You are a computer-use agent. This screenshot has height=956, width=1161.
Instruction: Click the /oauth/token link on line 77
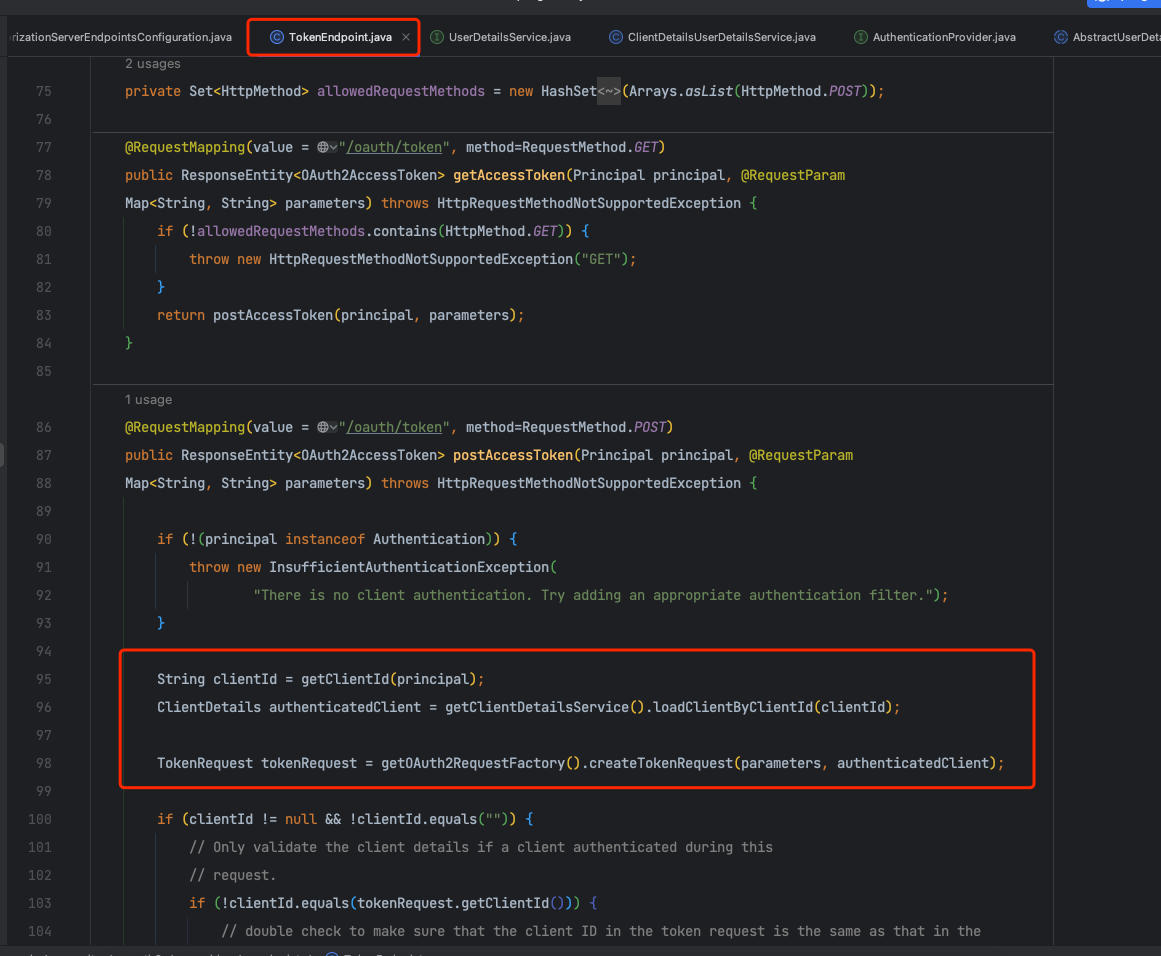coord(394,147)
